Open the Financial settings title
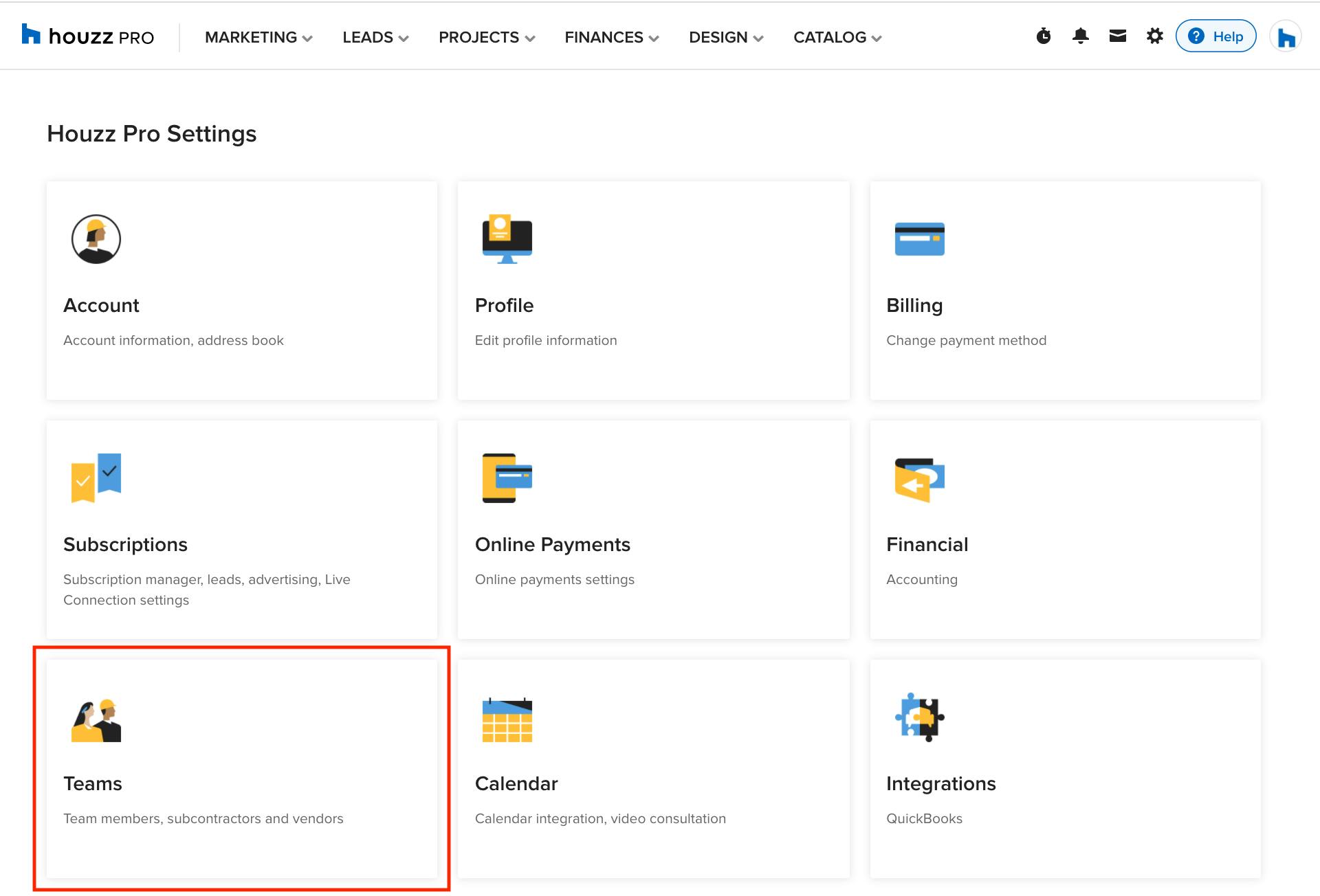Viewport: 1320px width, 896px height. (927, 544)
